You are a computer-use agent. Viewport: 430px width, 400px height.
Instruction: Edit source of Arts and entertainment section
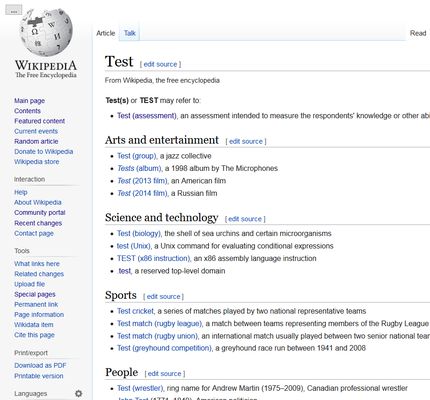click(x=246, y=141)
